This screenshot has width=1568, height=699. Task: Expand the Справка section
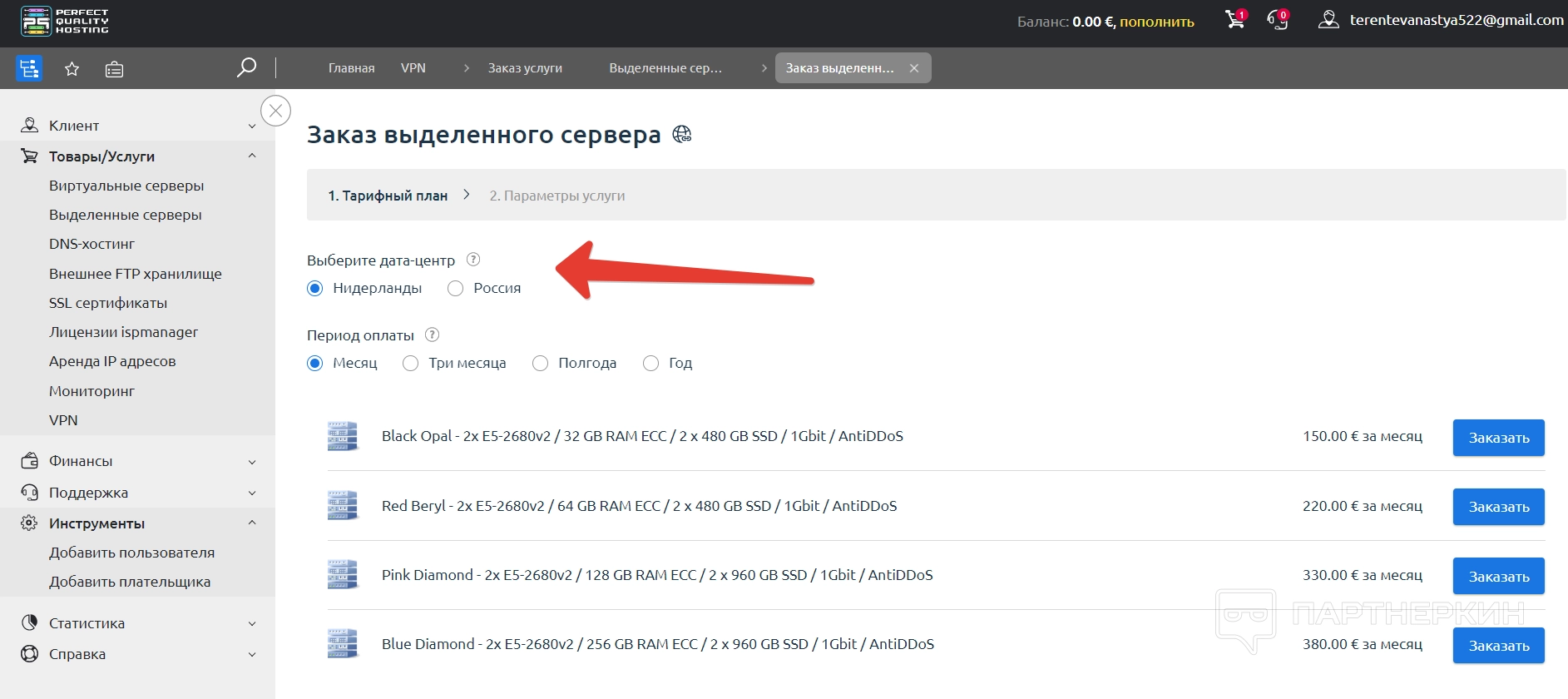252,655
